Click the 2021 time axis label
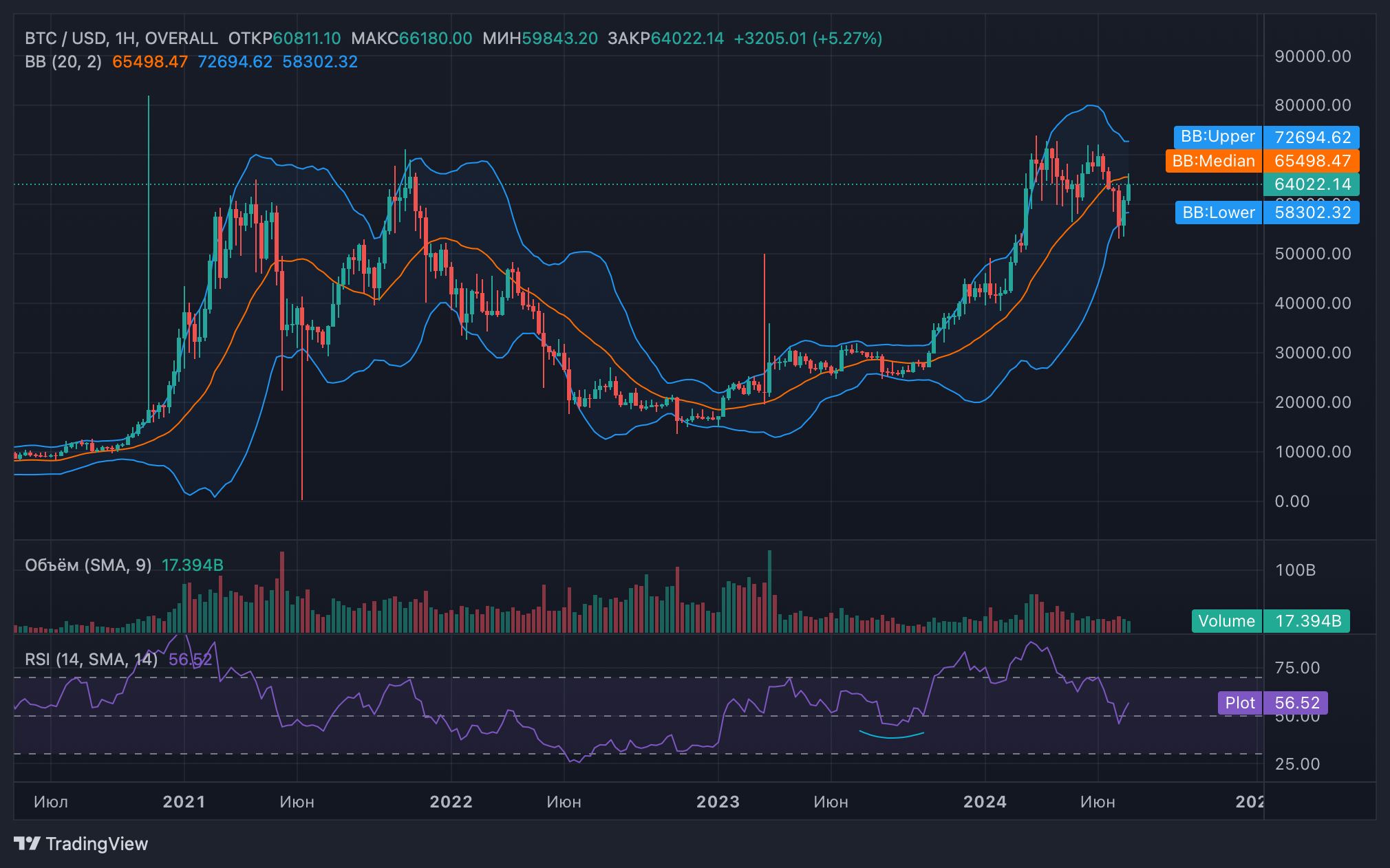1390x868 pixels. (x=184, y=802)
